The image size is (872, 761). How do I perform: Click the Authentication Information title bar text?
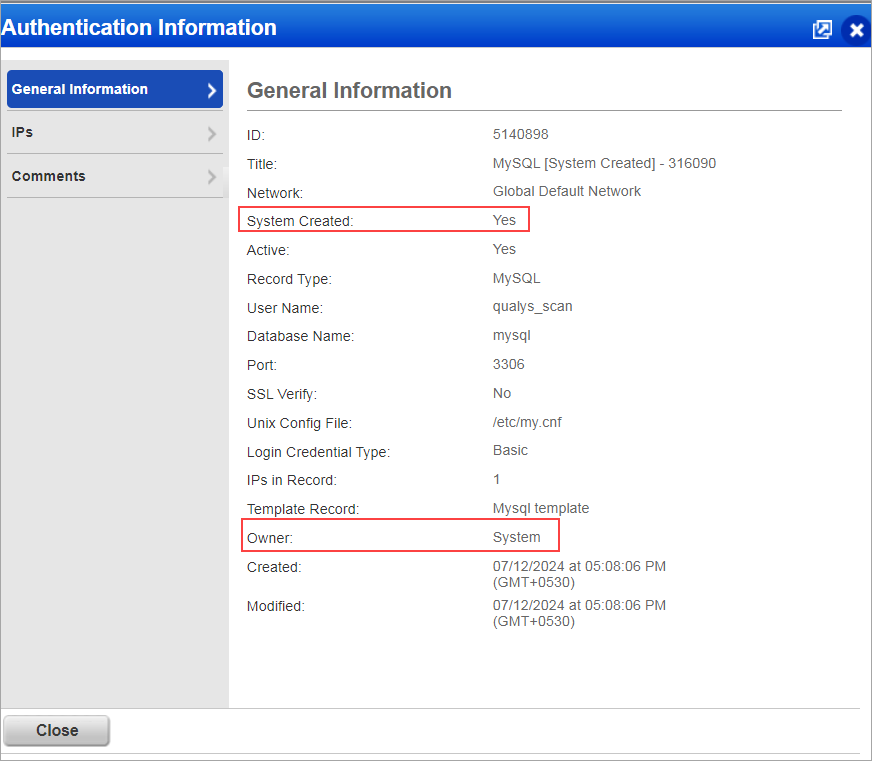(x=140, y=28)
